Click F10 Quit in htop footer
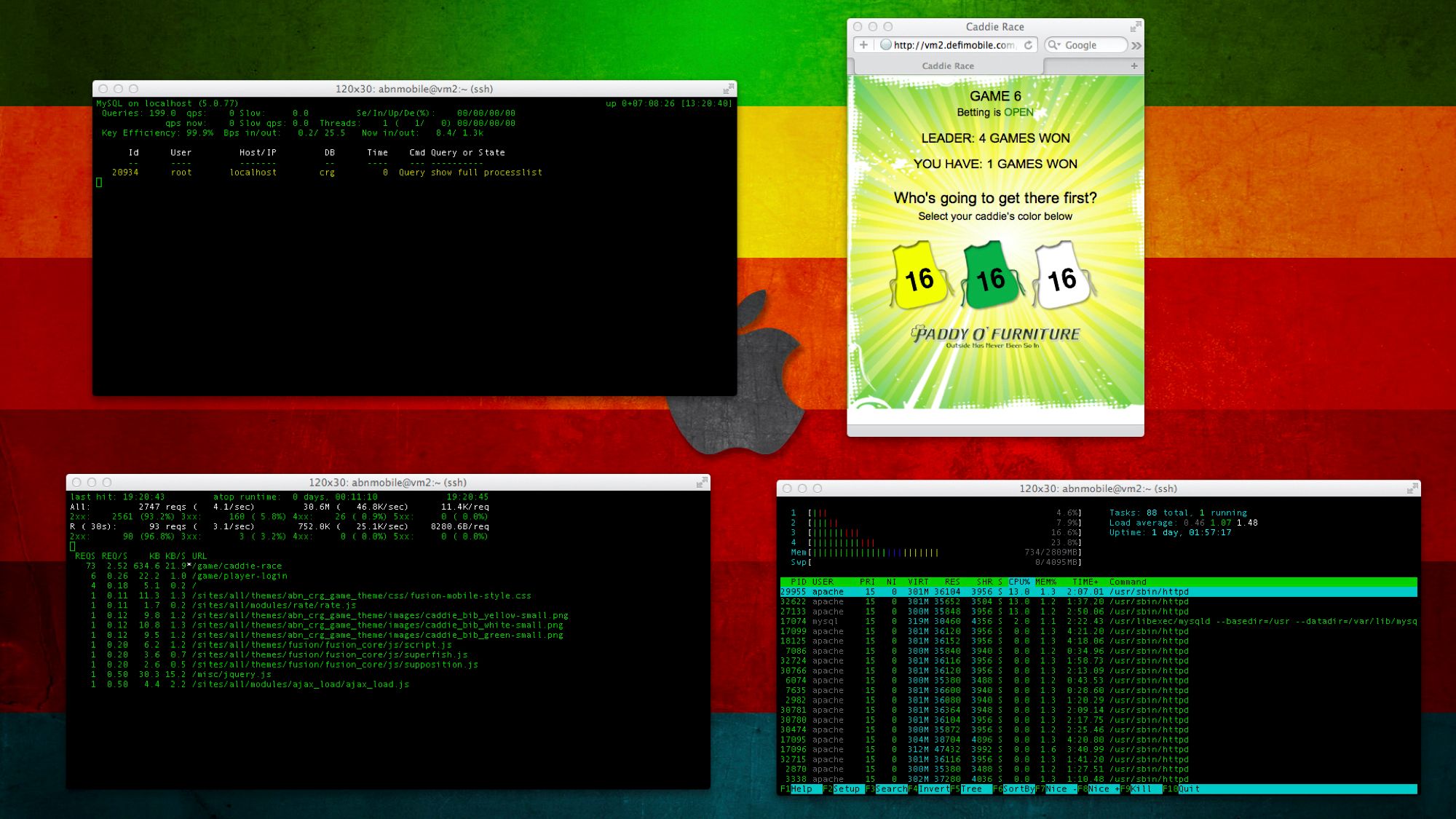 point(1188,789)
